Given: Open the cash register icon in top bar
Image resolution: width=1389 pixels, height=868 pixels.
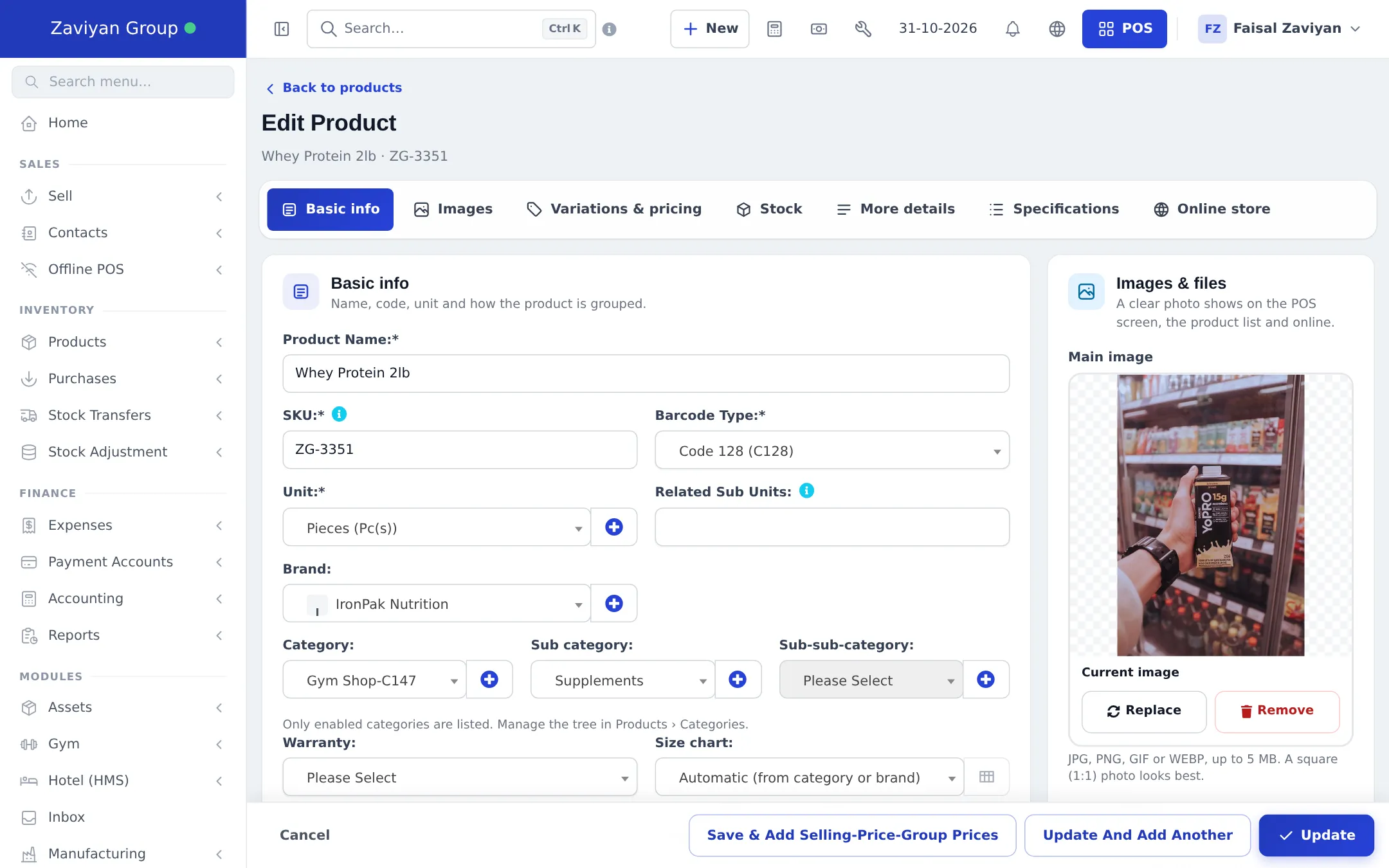Looking at the screenshot, I should (819, 29).
